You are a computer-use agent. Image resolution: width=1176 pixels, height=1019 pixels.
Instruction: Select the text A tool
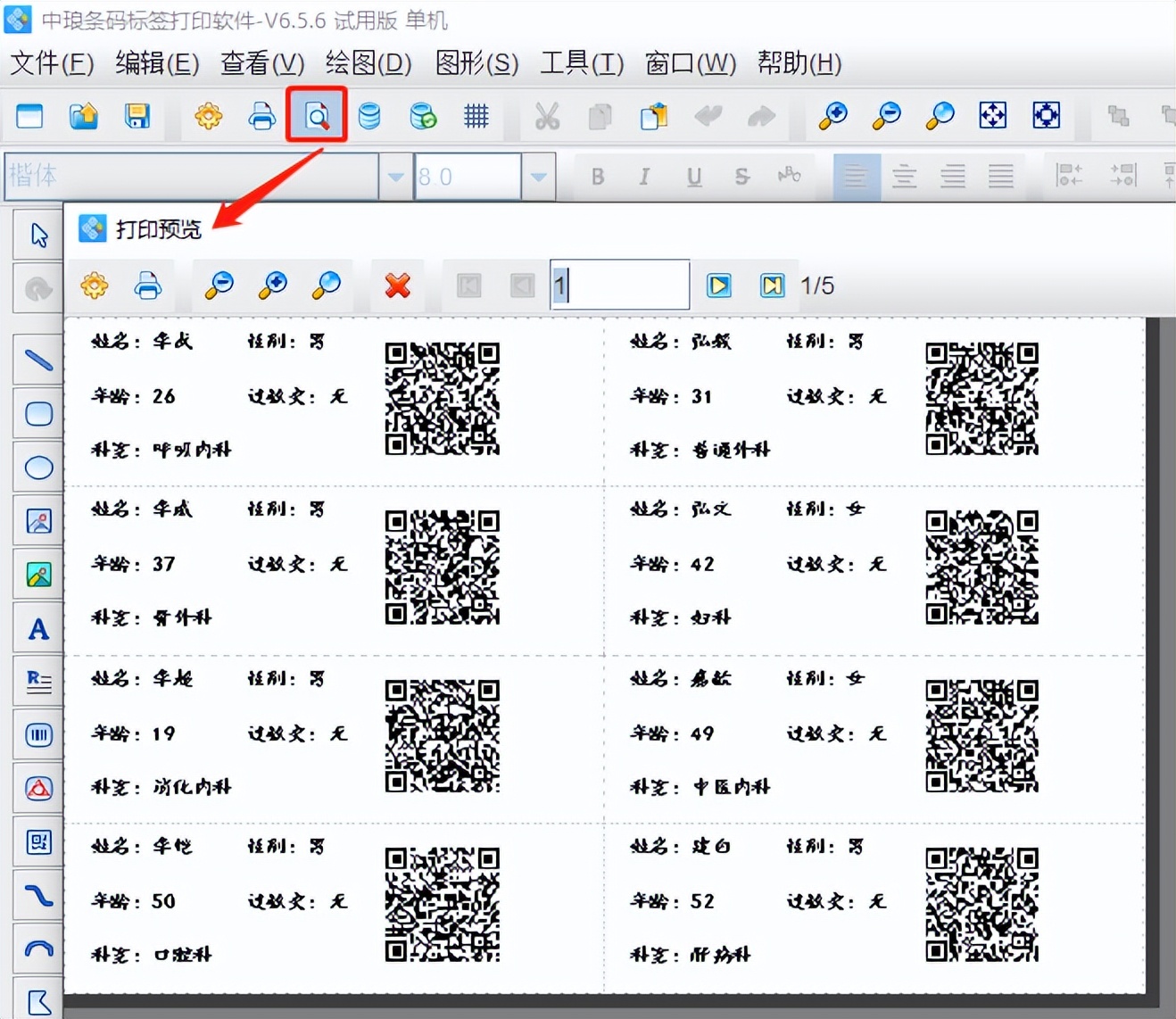38,629
